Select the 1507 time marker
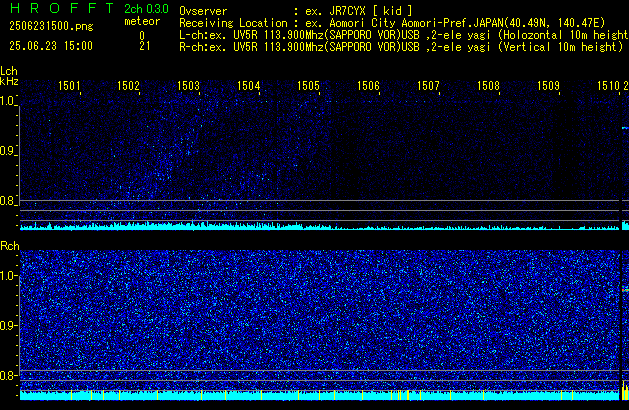The image size is (629, 410). click(x=428, y=86)
